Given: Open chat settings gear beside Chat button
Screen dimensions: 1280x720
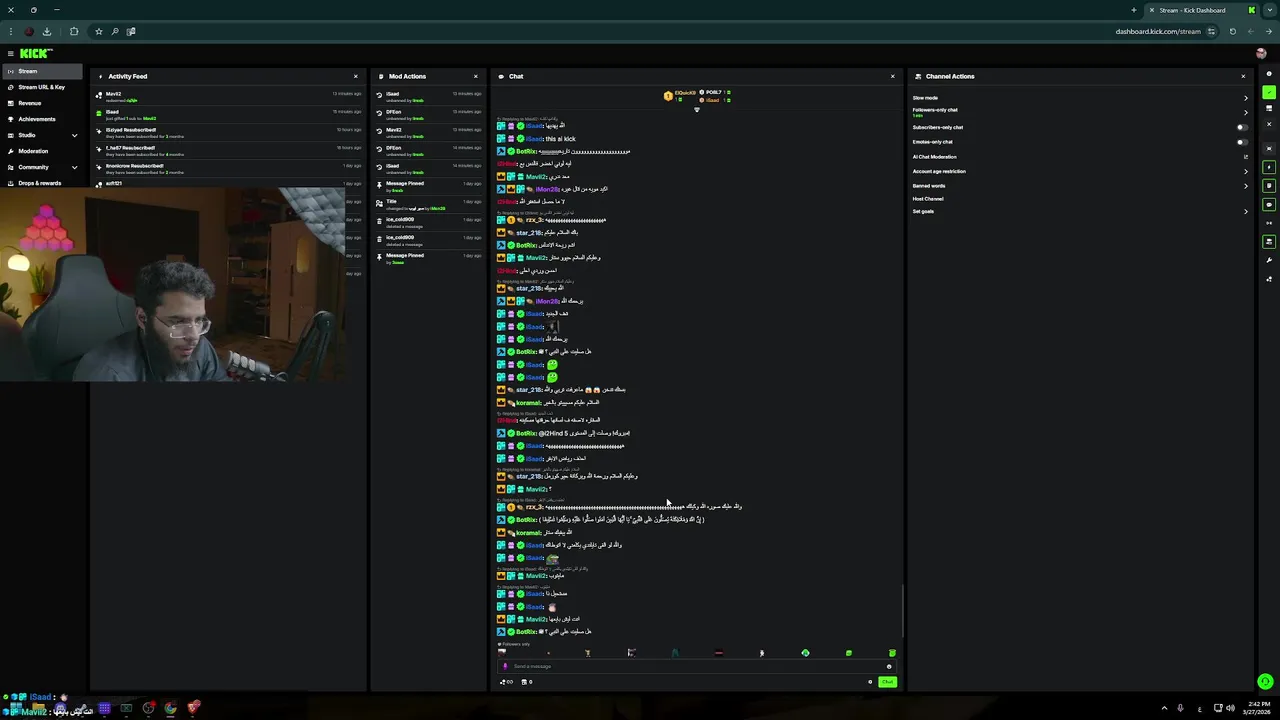Looking at the screenshot, I should 870,682.
